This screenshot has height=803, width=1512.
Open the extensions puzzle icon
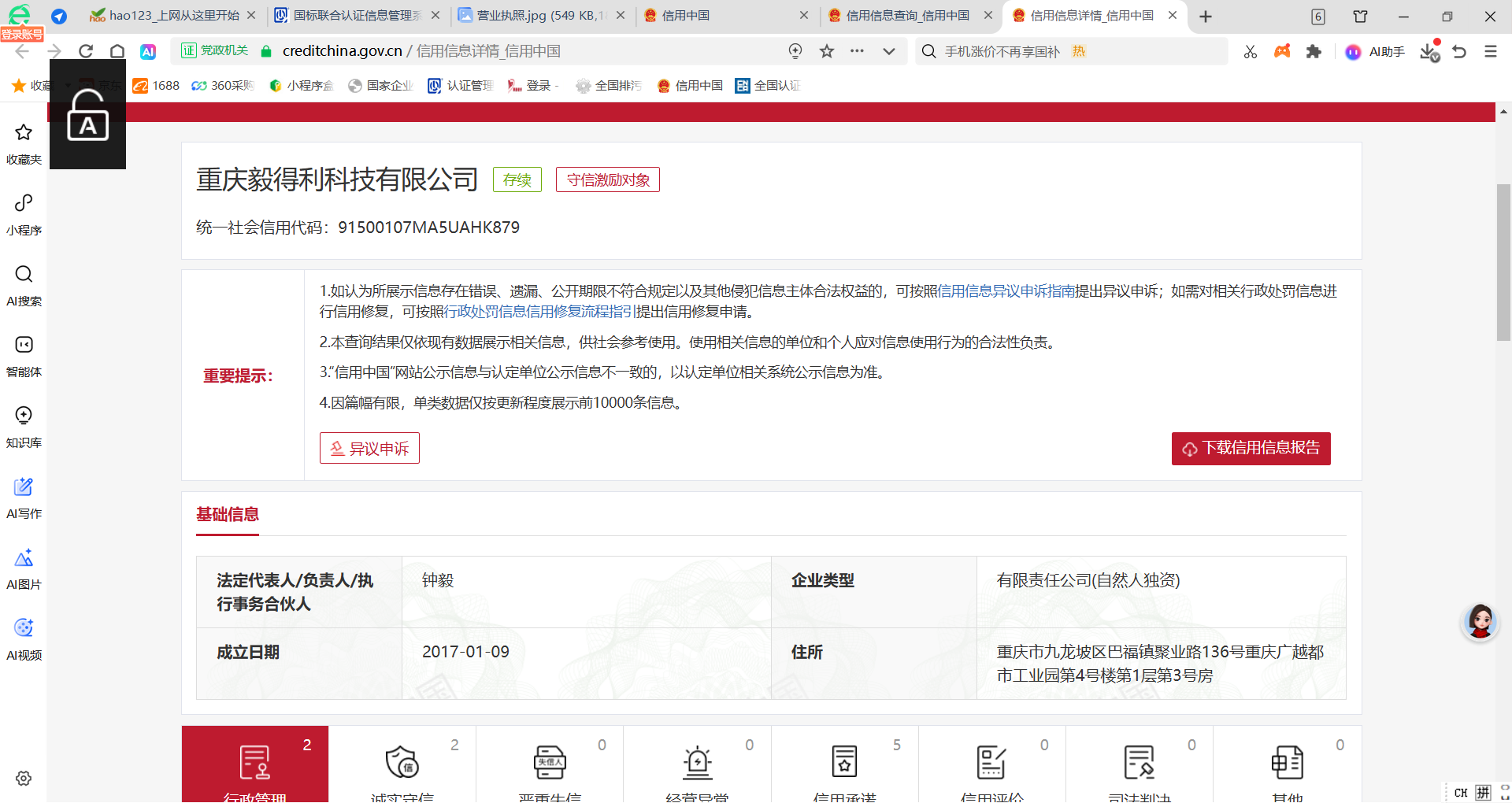pos(1313,51)
